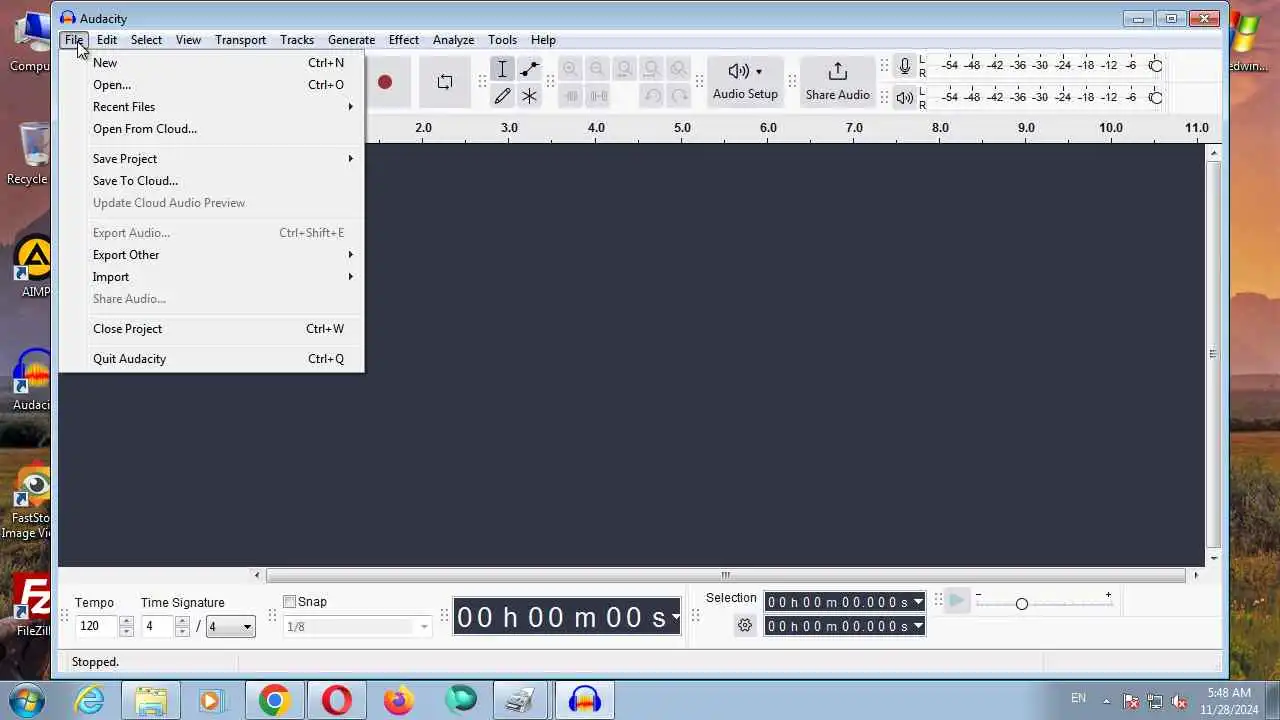Screen dimensions: 1280x720
Task: Click the time signature numerator field
Action: (158, 626)
